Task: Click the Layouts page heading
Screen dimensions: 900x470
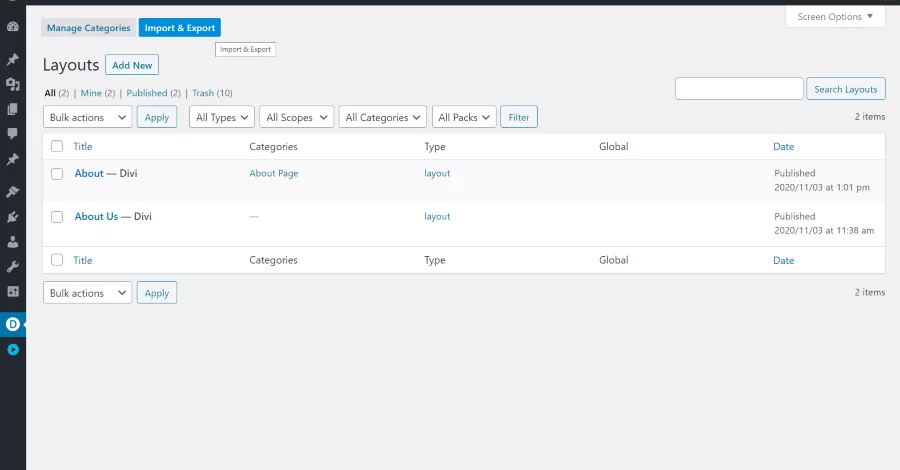Action: tap(71, 65)
